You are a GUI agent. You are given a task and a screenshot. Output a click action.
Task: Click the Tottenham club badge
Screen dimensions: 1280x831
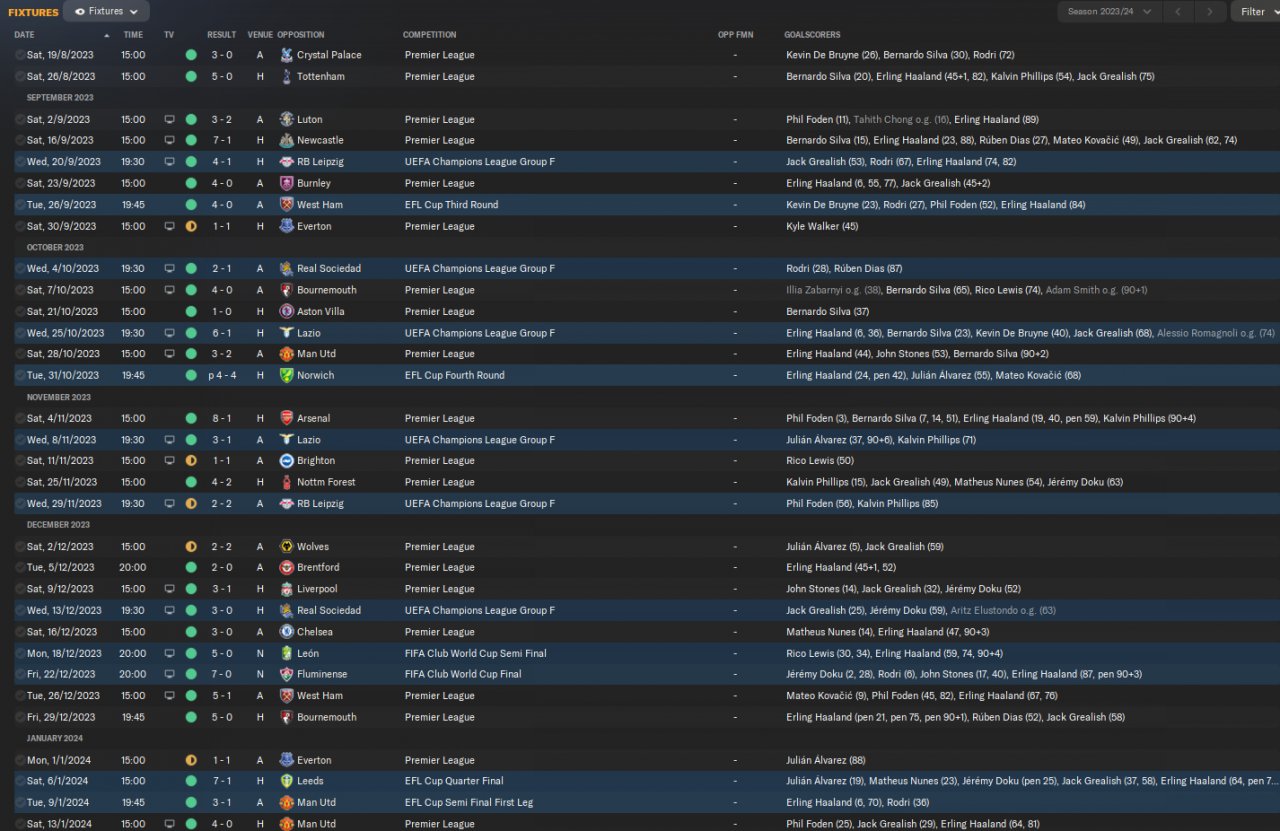click(x=287, y=76)
